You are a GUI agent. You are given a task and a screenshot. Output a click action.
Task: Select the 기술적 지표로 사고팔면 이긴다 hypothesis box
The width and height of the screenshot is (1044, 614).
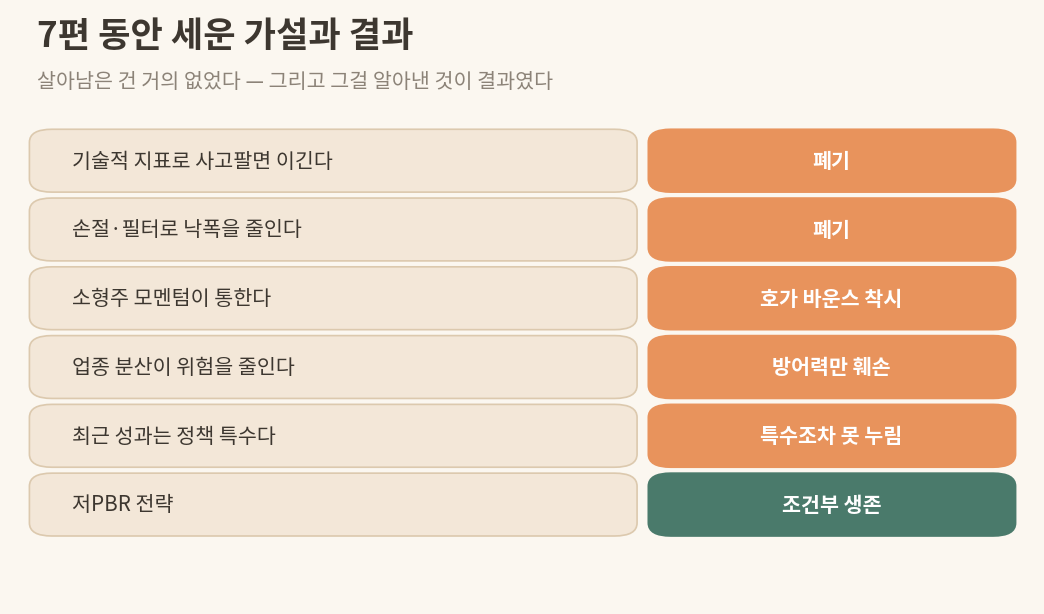(x=333, y=160)
